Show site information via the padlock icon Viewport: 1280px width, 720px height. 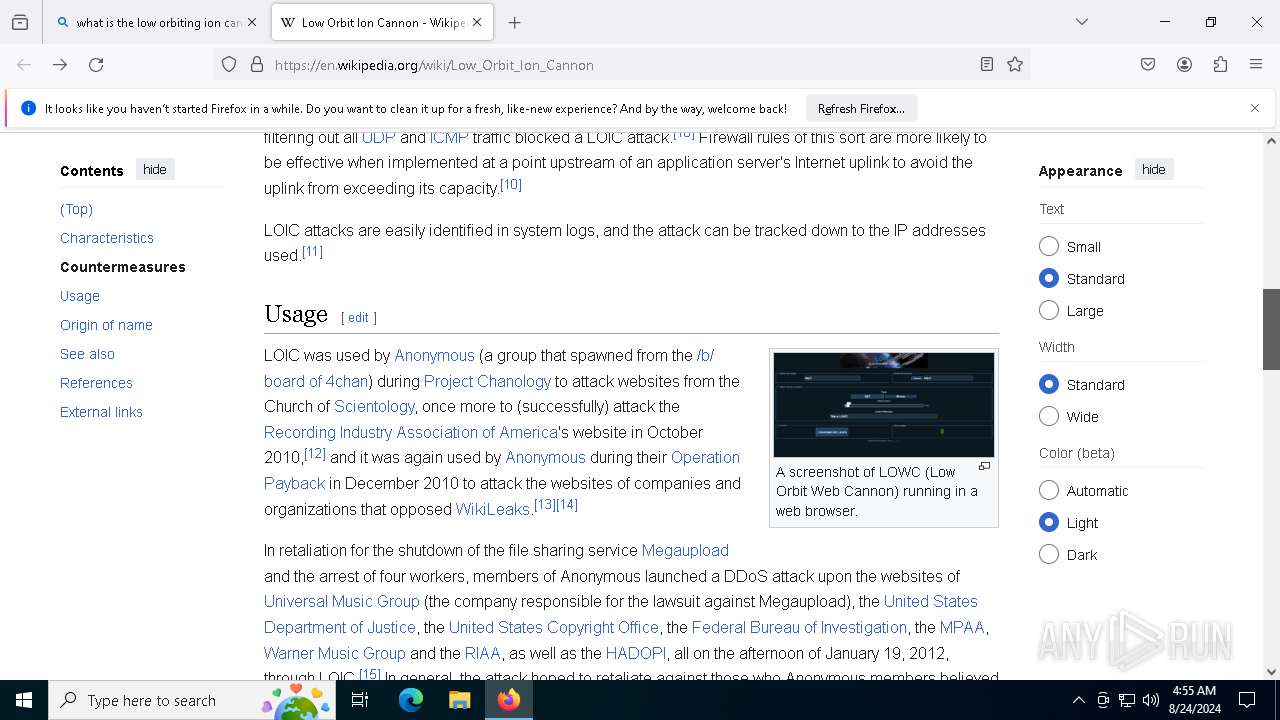257,64
